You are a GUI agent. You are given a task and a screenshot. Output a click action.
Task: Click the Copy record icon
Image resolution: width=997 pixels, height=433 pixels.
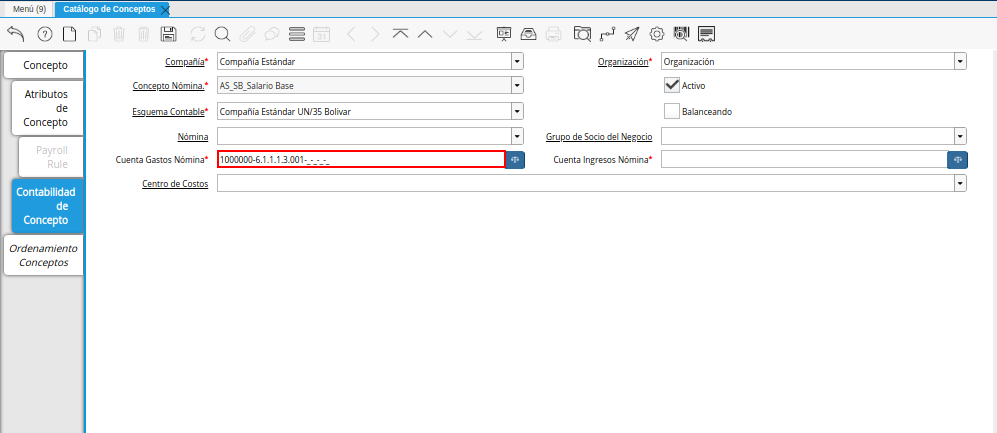94,34
